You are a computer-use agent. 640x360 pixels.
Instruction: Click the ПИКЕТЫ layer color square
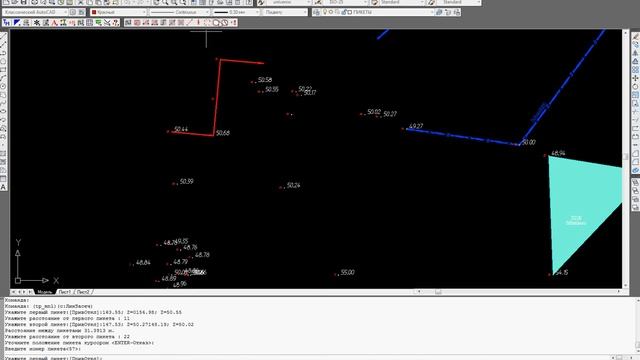pyautogui.click(x=349, y=12)
